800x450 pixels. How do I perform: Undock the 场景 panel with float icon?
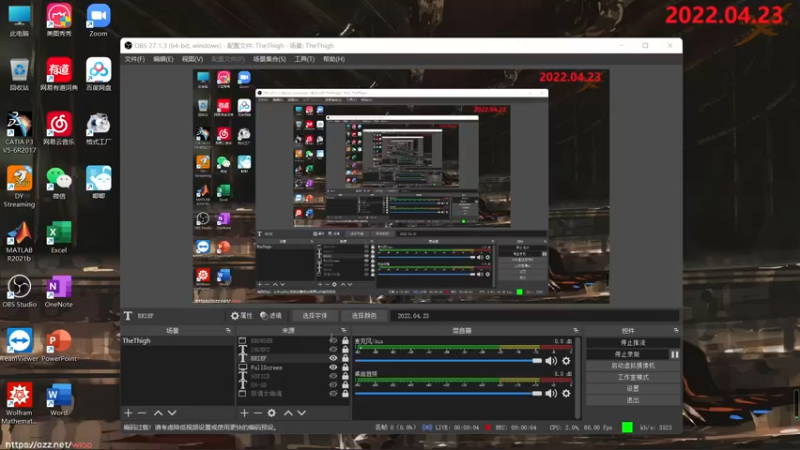[228, 331]
